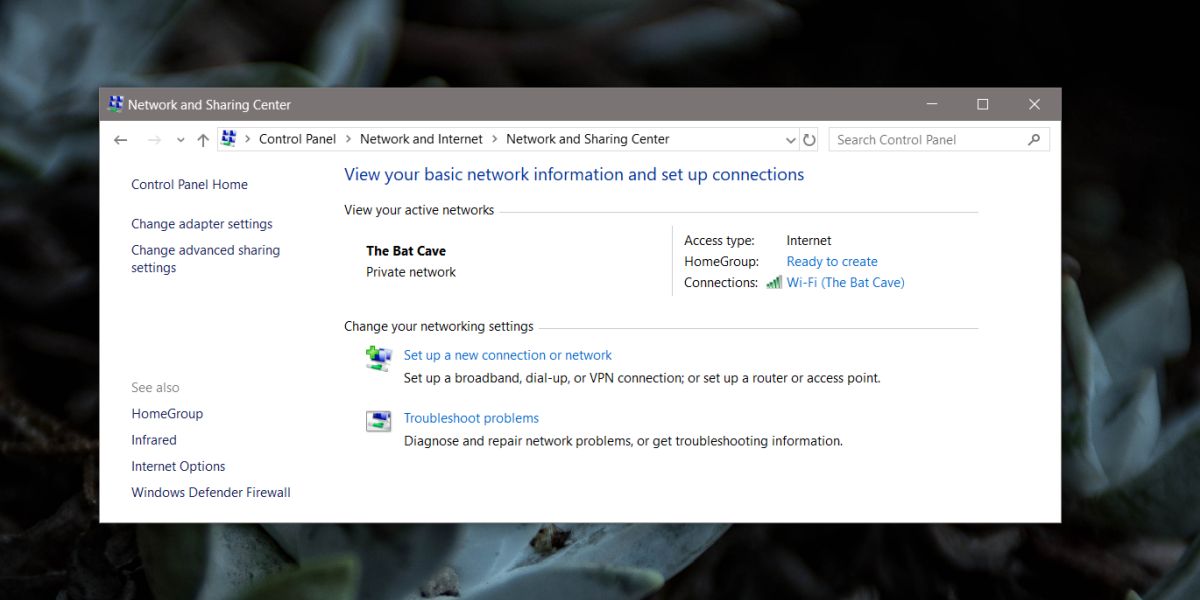Select Network and Sharing Center breadcrumb
The image size is (1200, 600).
tap(588, 139)
